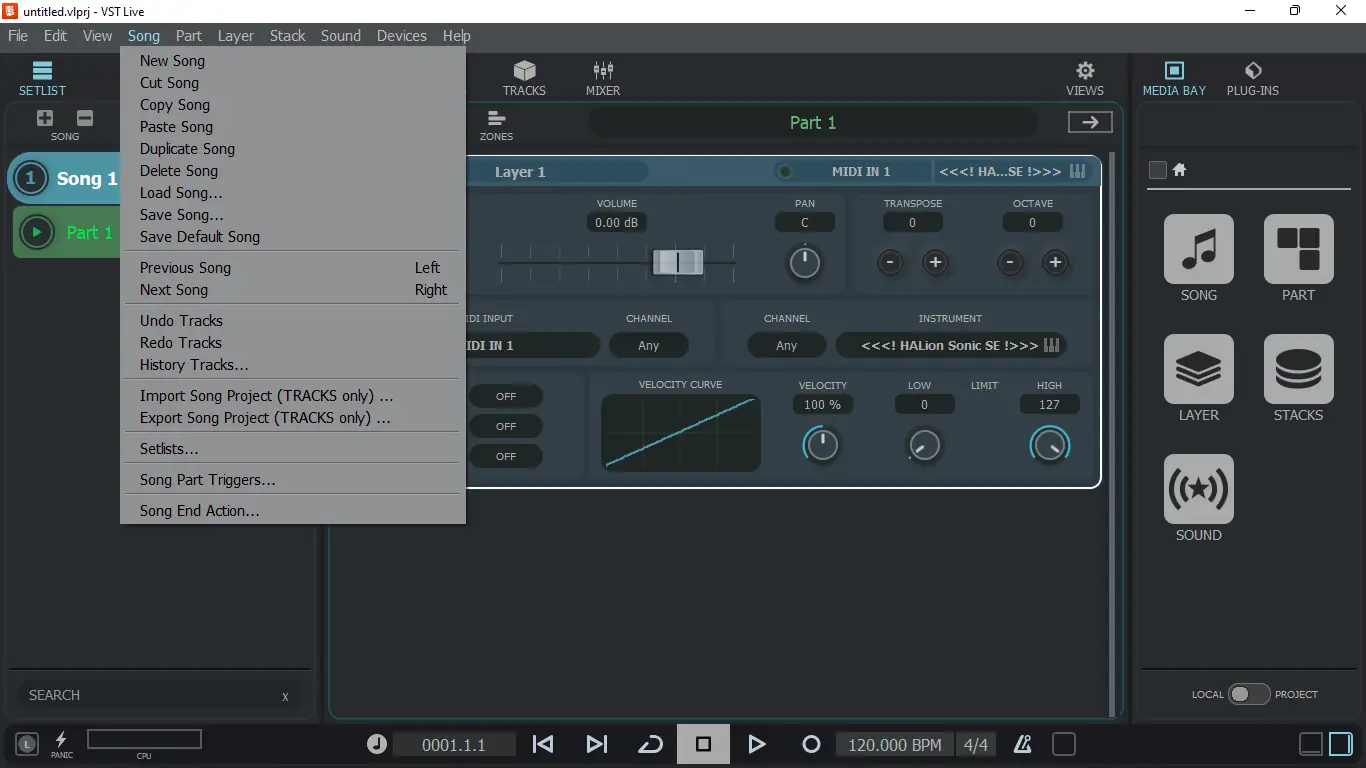1366x768 pixels.
Task: Open the MIDI input channel Any dropdown
Action: coord(649,345)
